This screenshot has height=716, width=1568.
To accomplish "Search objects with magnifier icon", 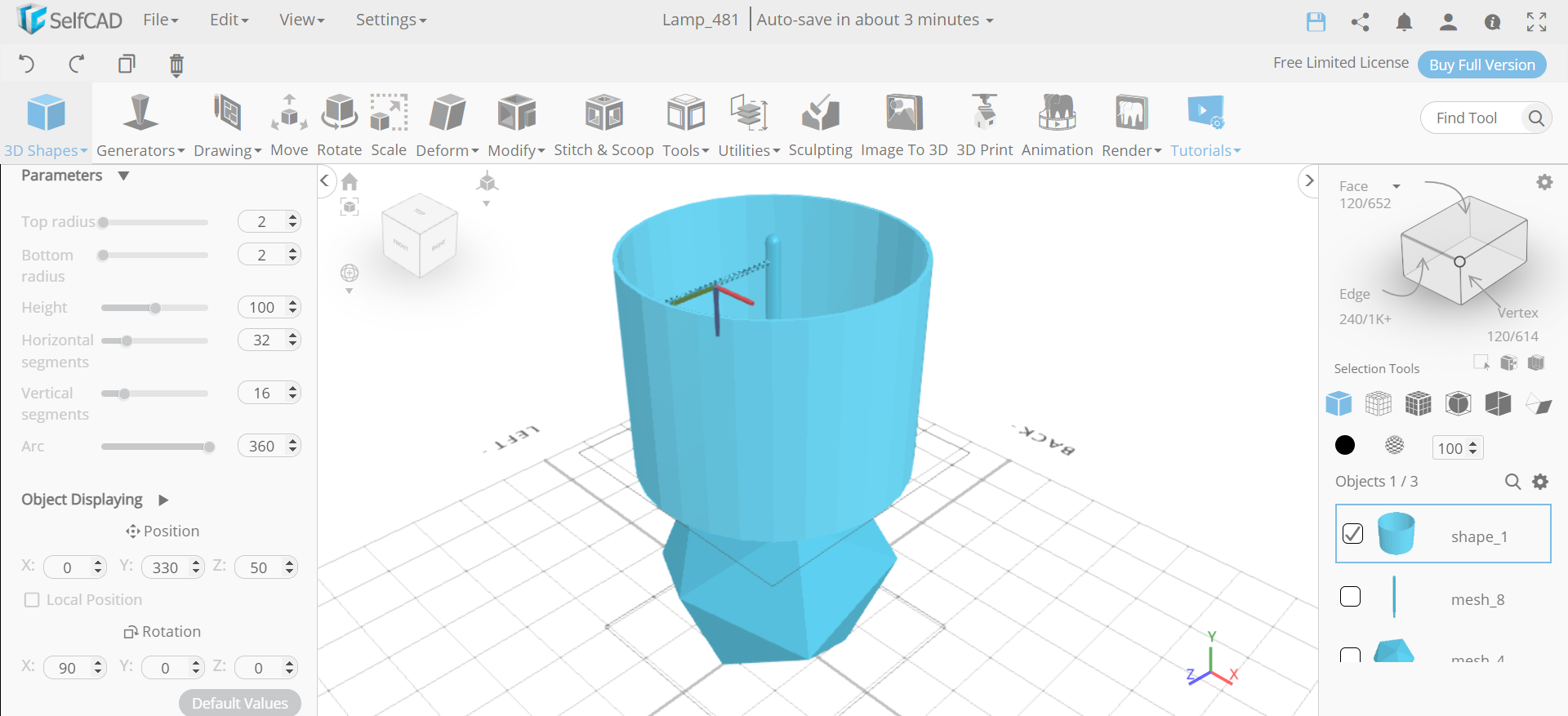I will coord(1512,482).
